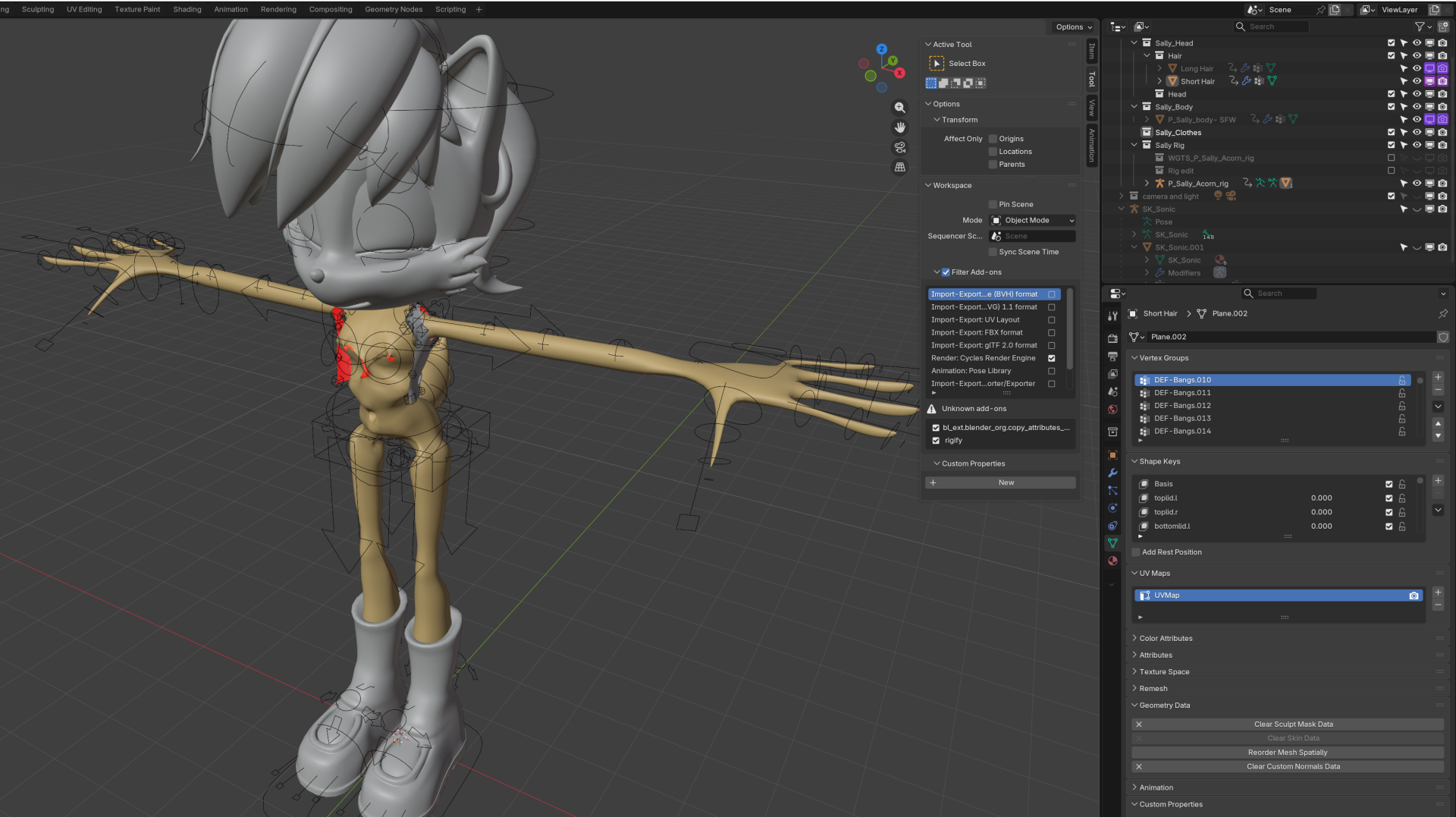Open the Scene properties tab
Screen dimensions: 1456x817
click(1112, 391)
